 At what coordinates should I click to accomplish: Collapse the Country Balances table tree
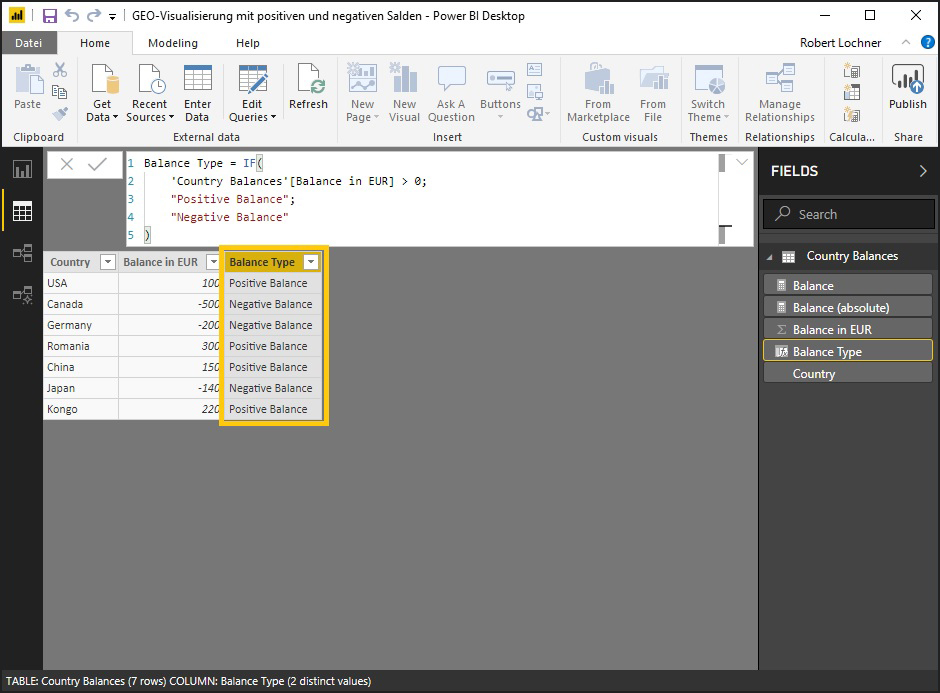[770, 257]
